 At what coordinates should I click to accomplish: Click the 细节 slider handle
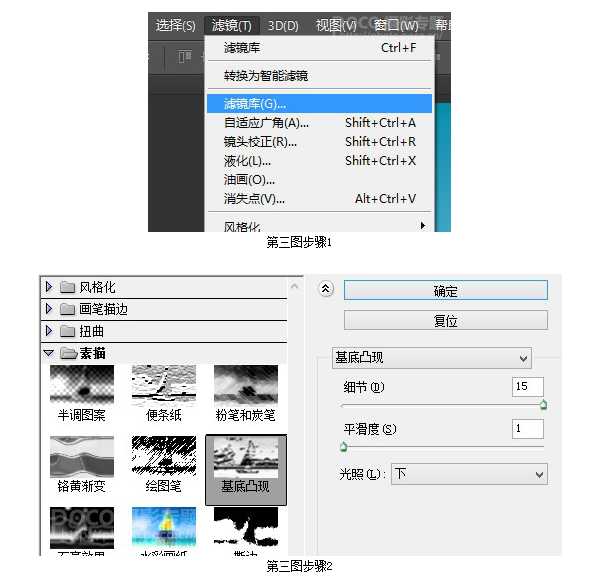pos(543,405)
